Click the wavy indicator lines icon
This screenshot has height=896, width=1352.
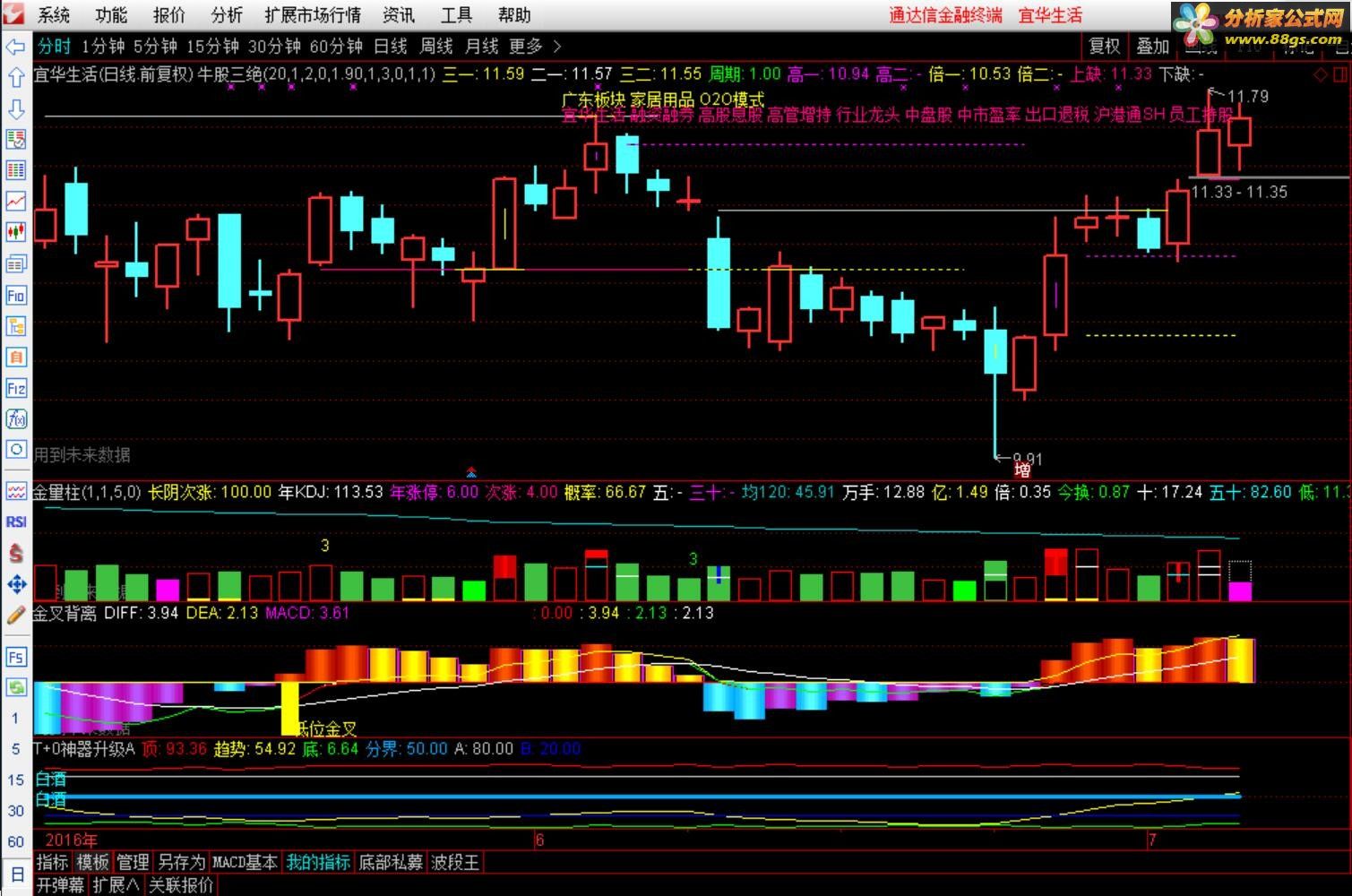click(x=15, y=491)
